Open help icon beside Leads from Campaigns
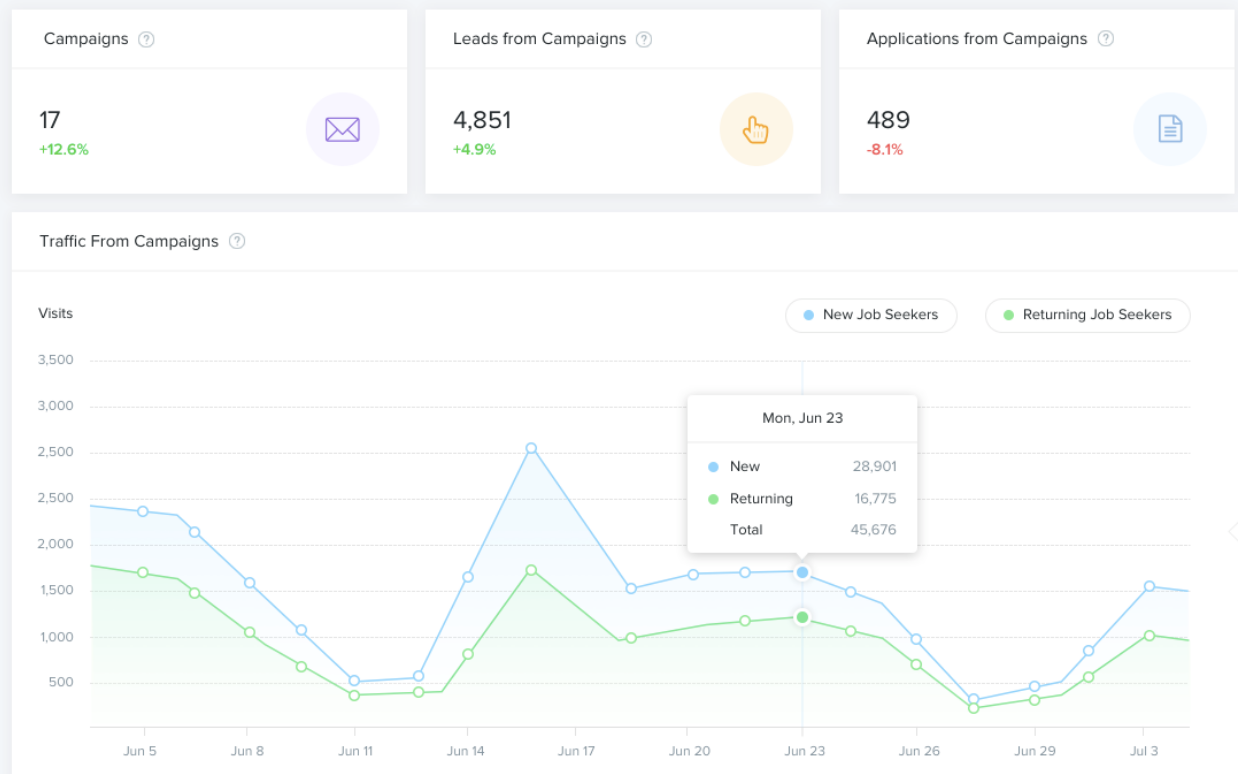The width and height of the screenshot is (1238, 774). pyautogui.click(x=644, y=40)
